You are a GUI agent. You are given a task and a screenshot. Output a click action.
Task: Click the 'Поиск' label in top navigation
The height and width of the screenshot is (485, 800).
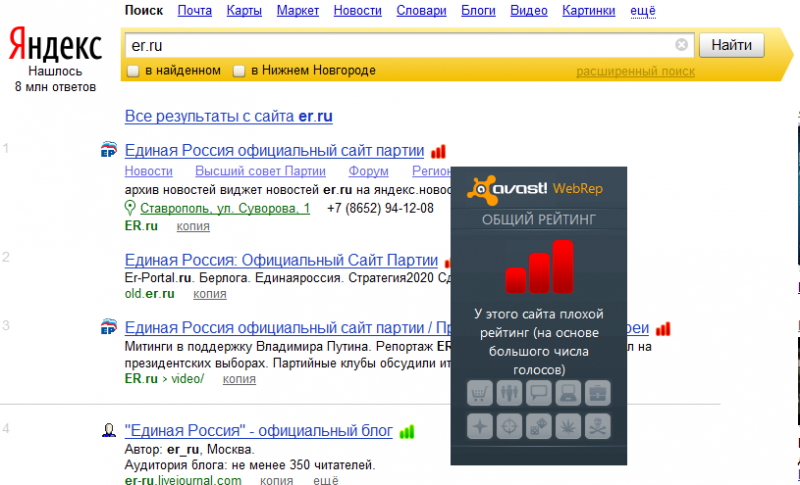click(x=144, y=11)
